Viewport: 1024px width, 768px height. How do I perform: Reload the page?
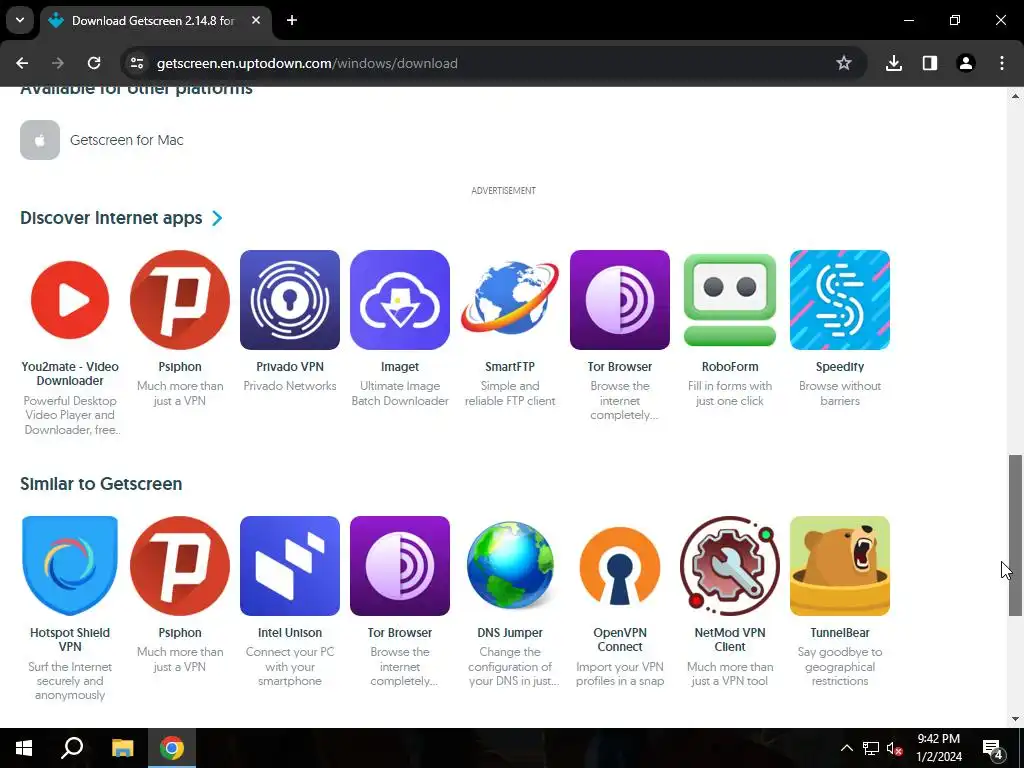94,63
